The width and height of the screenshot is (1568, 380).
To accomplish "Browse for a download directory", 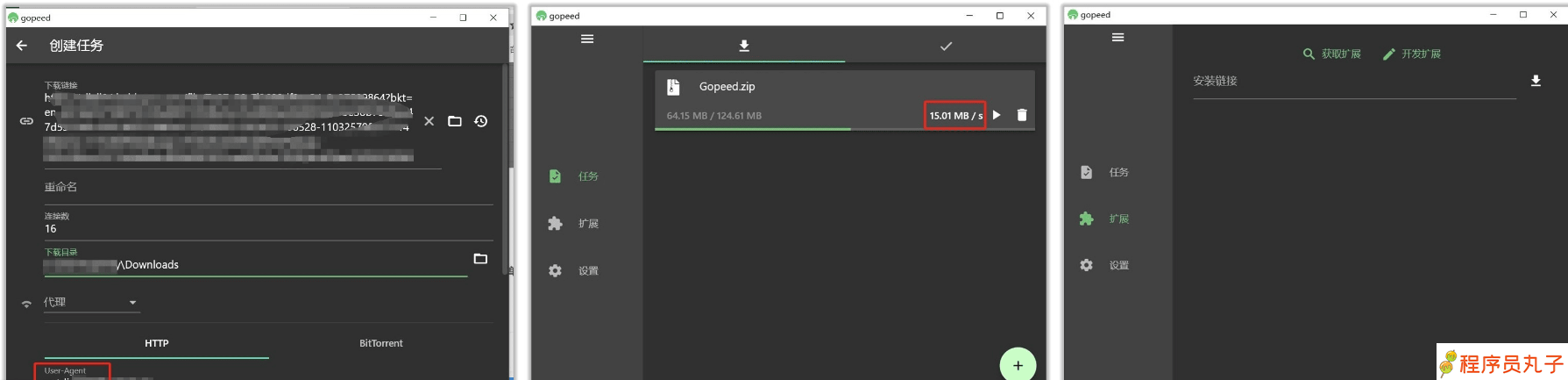I will pos(480,259).
